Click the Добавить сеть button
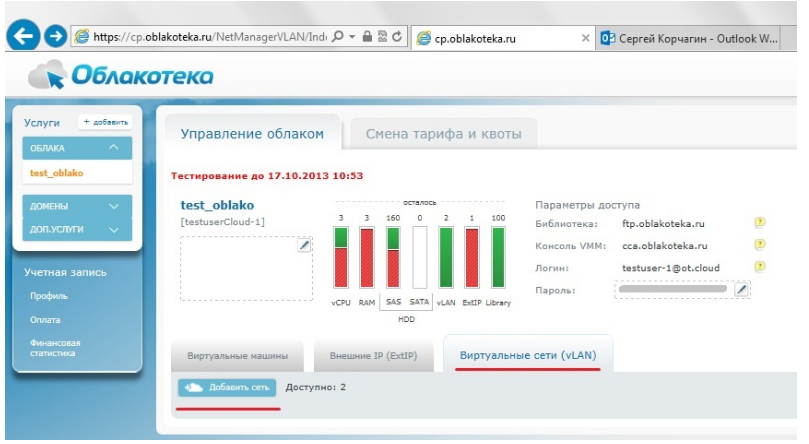 click(x=227, y=387)
